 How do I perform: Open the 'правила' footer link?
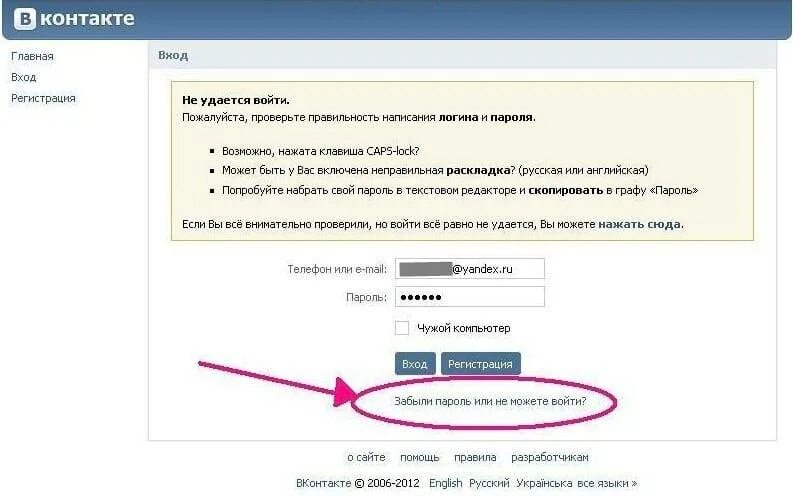click(475, 457)
